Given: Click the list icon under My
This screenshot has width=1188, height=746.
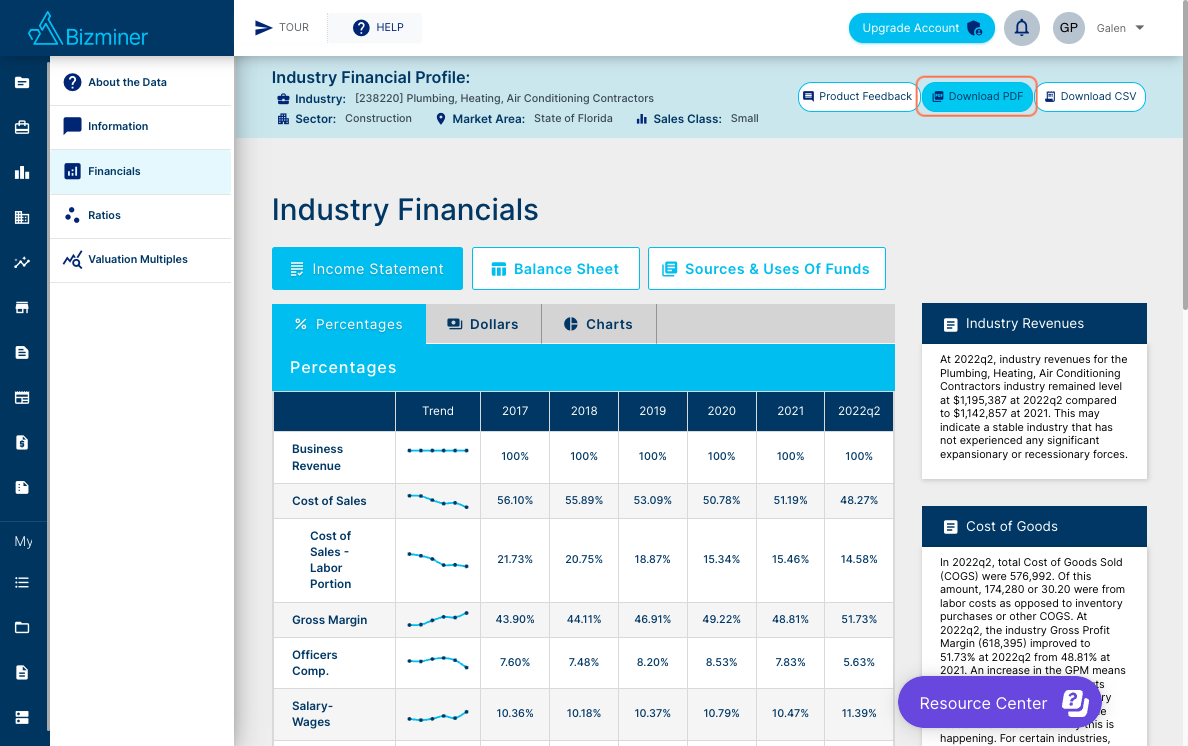Looking at the screenshot, I should pos(22,582).
